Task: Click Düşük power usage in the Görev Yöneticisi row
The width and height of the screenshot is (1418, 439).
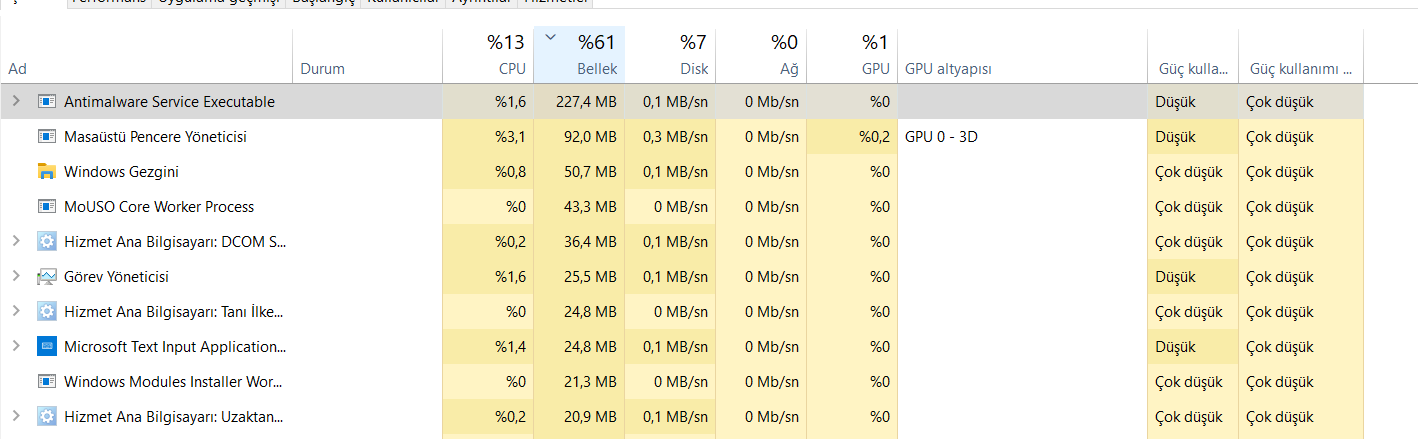Action: pos(1175,277)
